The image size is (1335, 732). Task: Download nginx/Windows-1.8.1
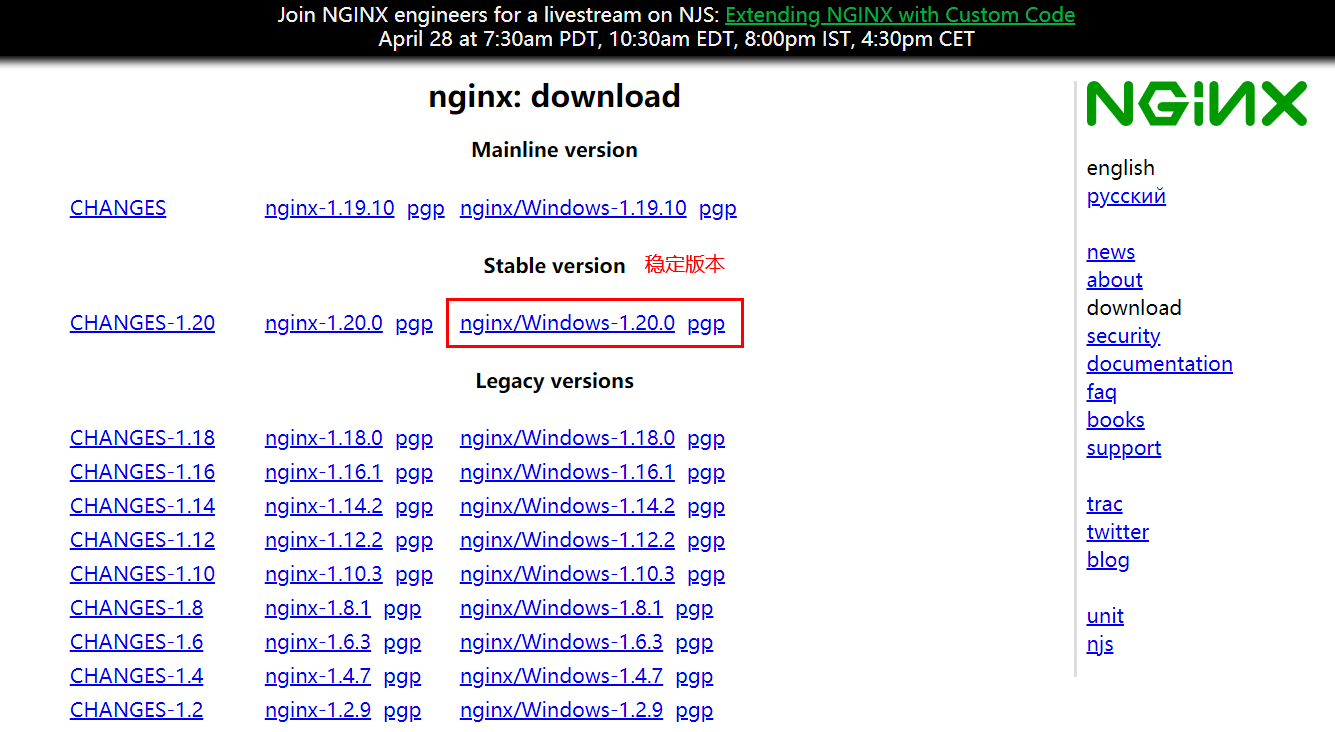tap(561, 608)
